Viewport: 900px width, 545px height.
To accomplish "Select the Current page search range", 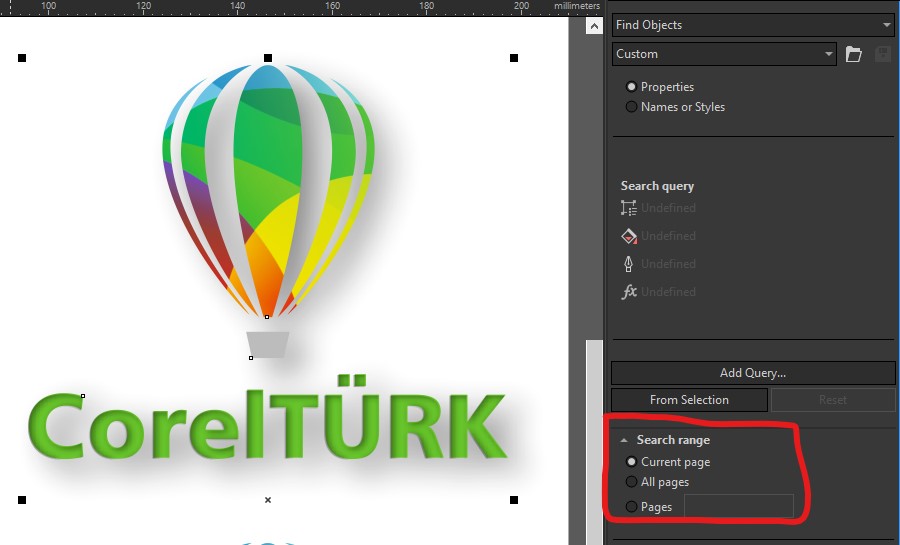I will 631,462.
